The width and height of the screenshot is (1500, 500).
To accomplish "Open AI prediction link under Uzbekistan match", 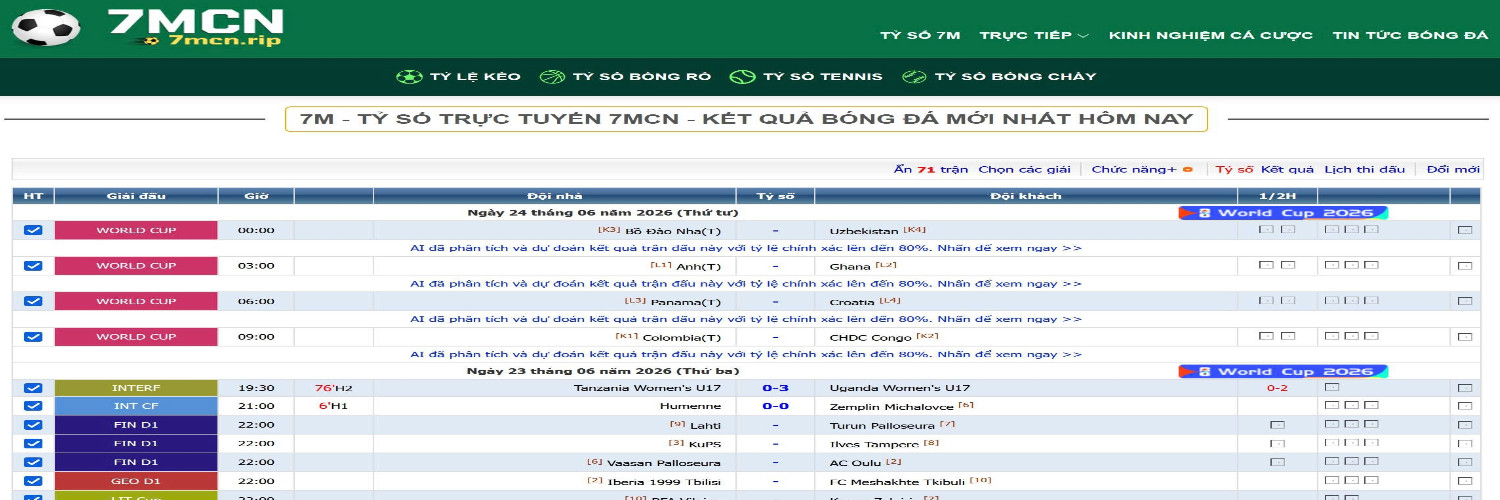I will tap(746, 248).
